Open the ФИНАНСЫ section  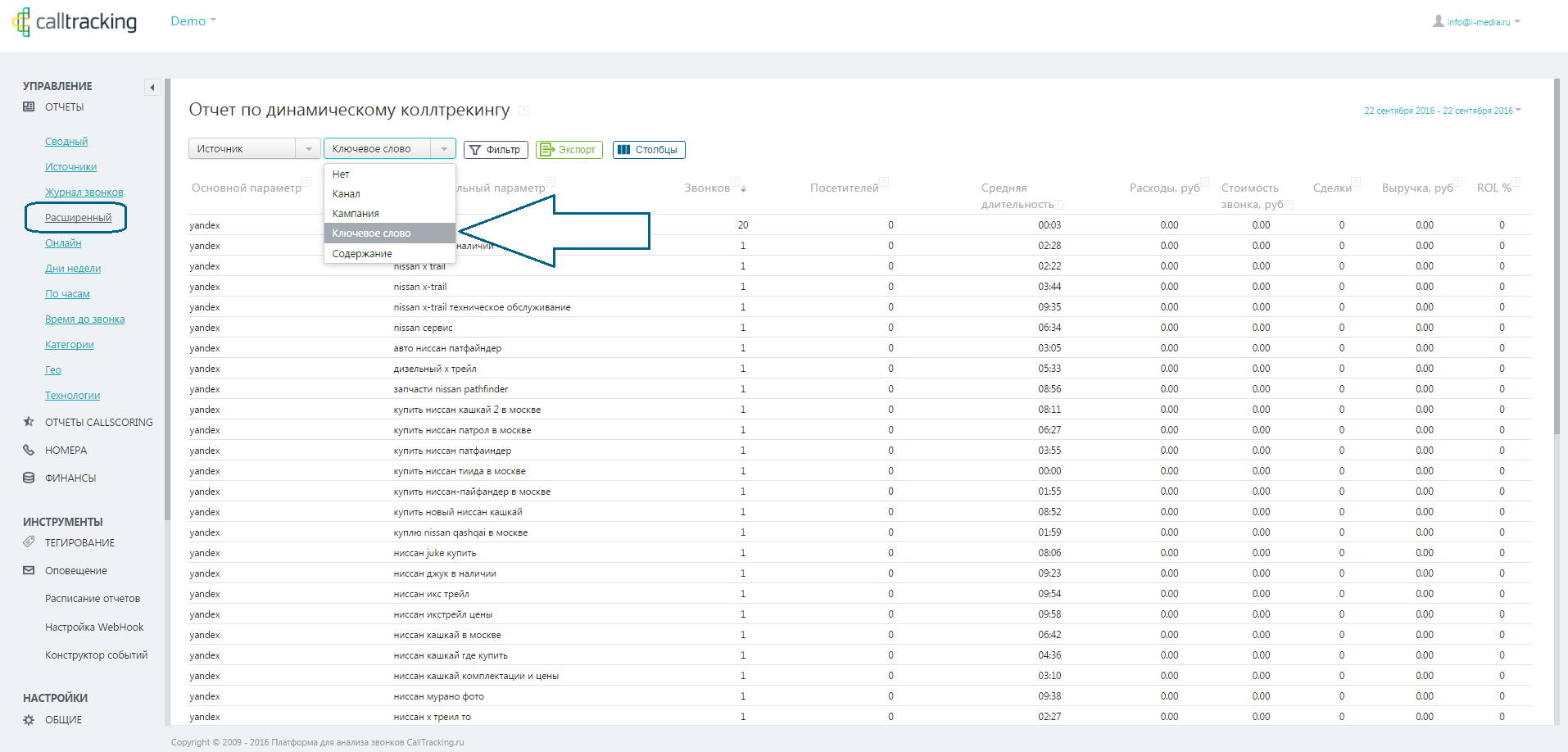pos(70,478)
